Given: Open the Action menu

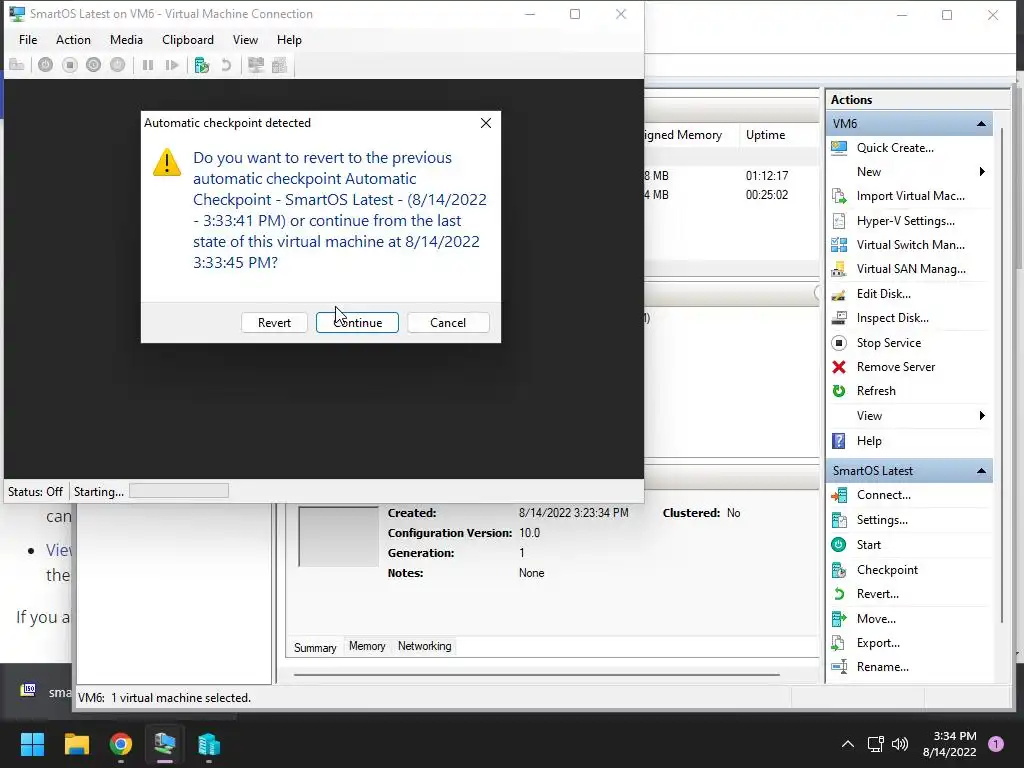Looking at the screenshot, I should 73,40.
